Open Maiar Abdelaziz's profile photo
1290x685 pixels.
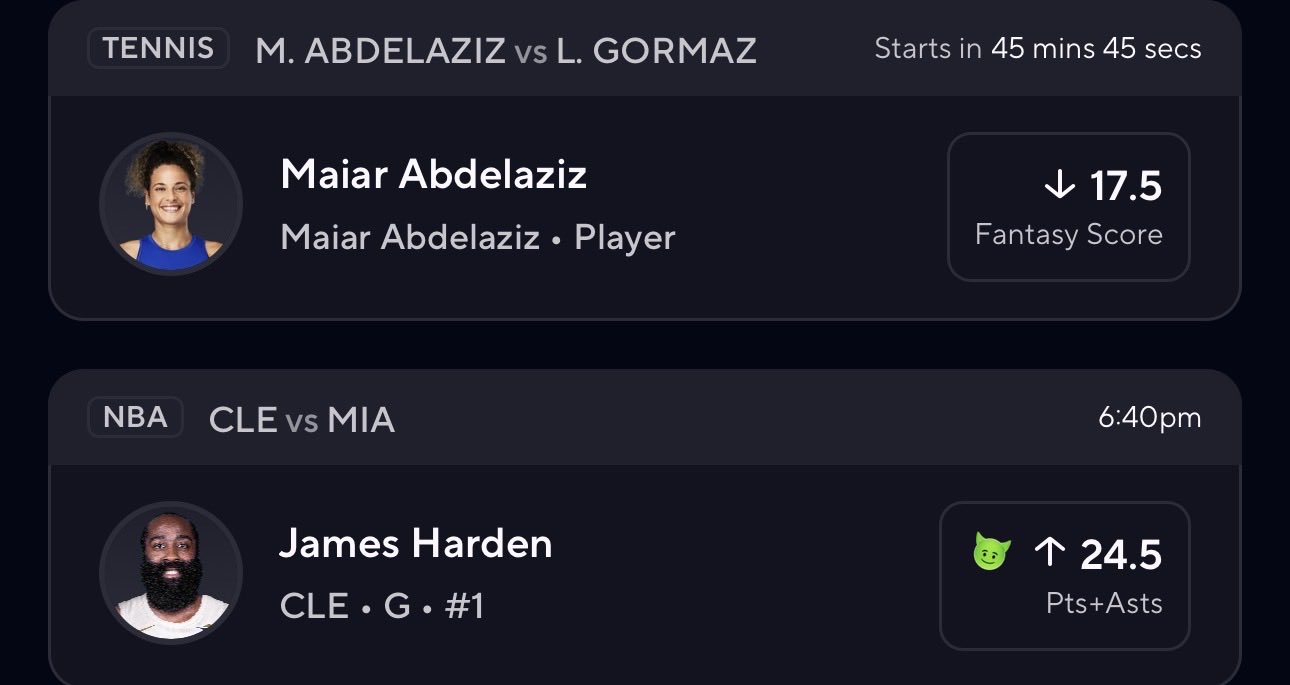click(171, 204)
